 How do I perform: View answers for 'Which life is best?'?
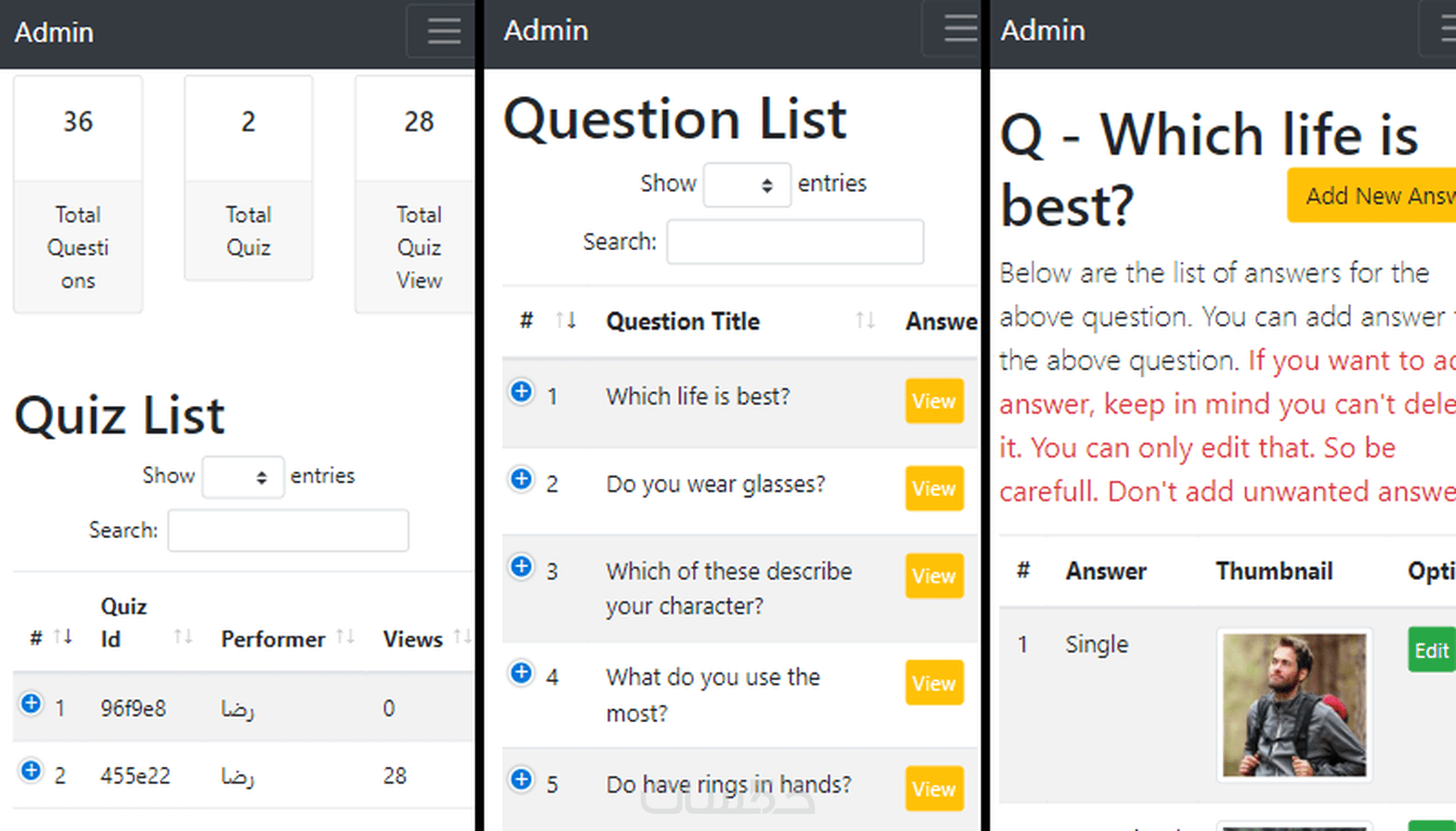[934, 401]
